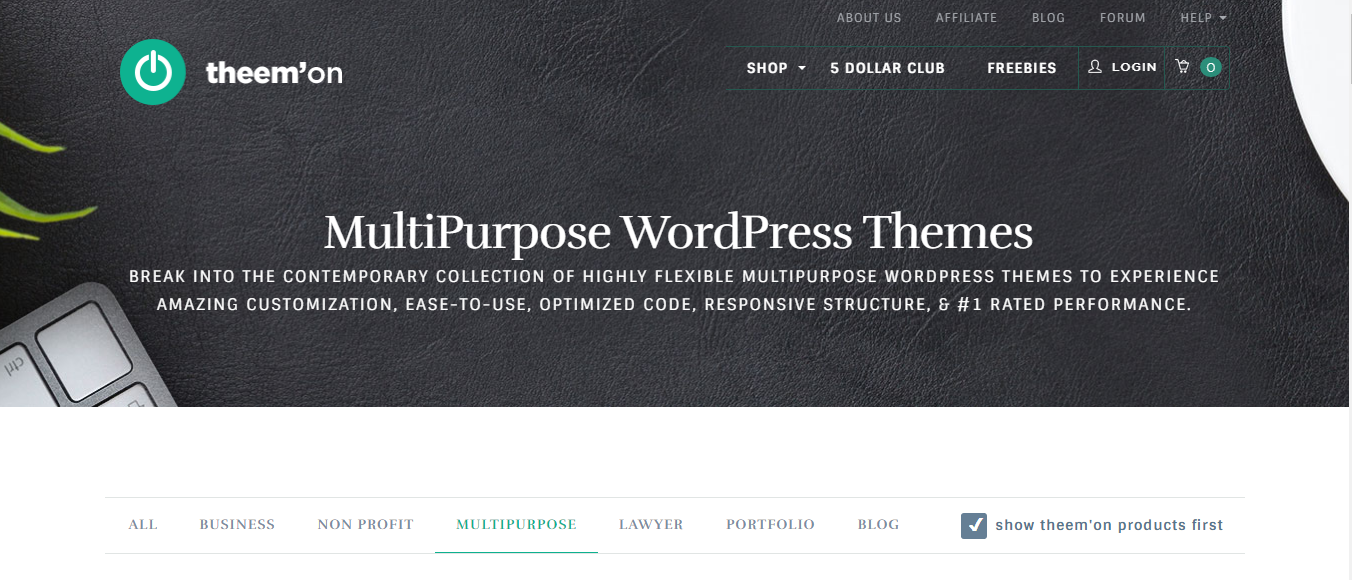Click the cart count badge

(1211, 68)
